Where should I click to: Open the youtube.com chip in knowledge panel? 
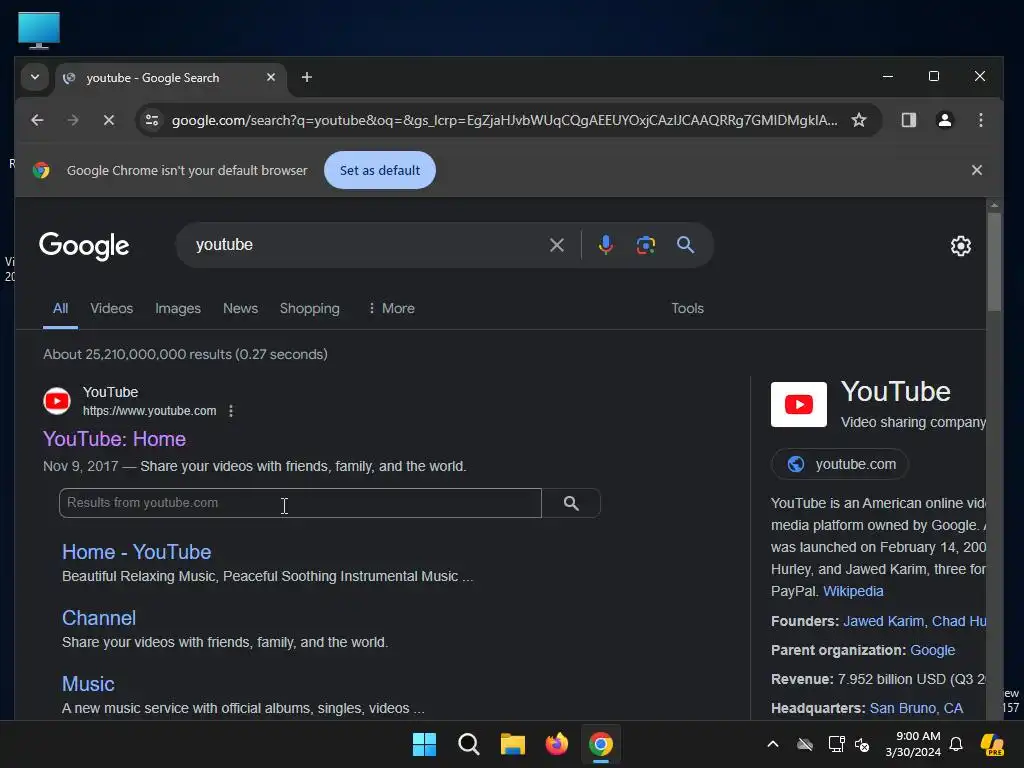coord(840,464)
